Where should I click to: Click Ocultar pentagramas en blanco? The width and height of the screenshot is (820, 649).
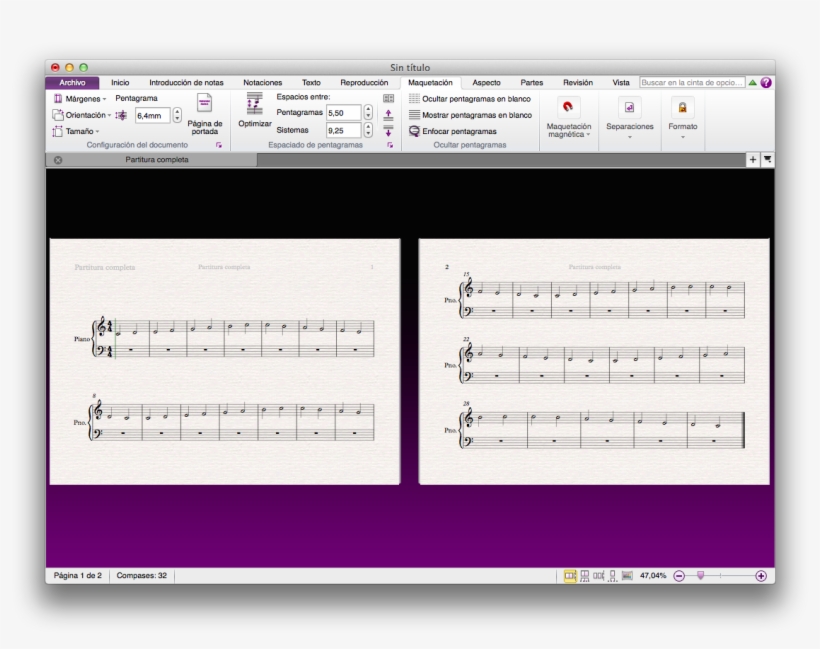coord(469,99)
